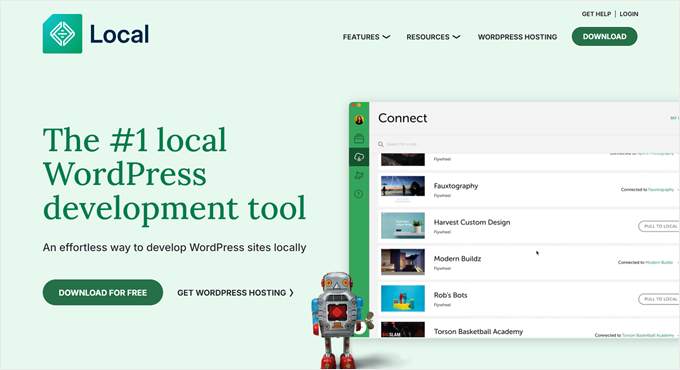Open the local sites icon in sidebar
Screen dimensions: 680x370
359,139
